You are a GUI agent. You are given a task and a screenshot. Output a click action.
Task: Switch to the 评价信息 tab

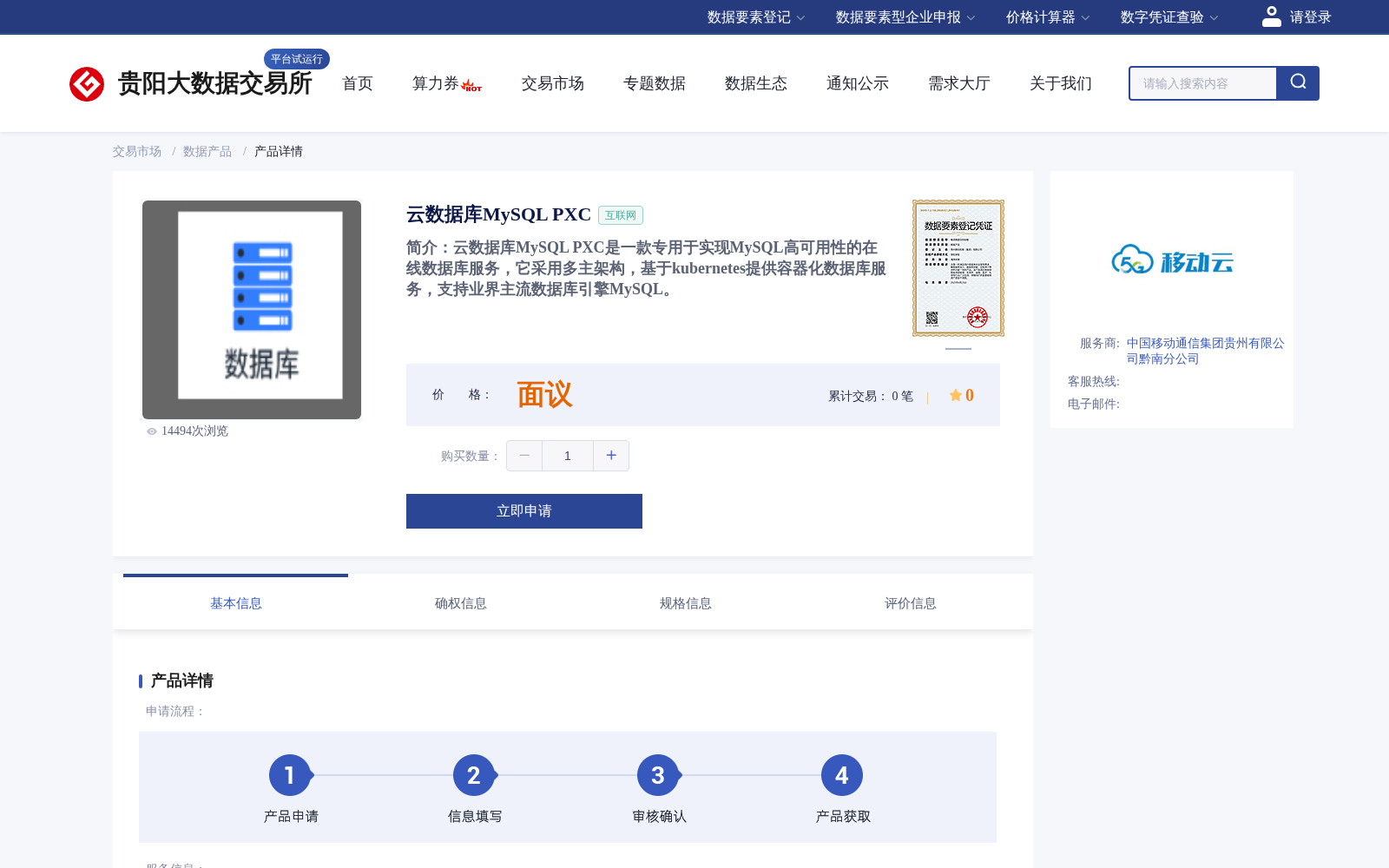910,602
